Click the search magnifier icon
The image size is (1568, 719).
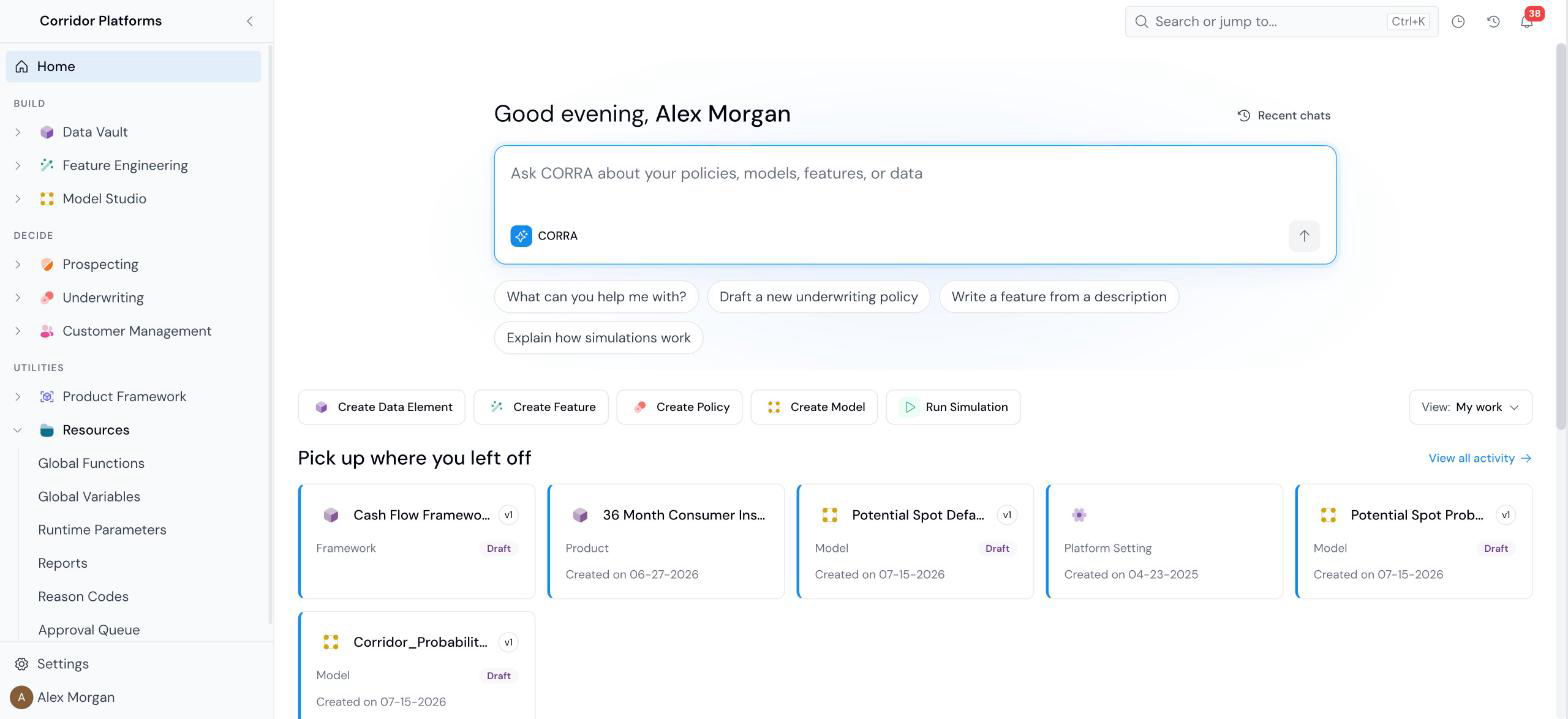pyautogui.click(x=1141, y=21)
